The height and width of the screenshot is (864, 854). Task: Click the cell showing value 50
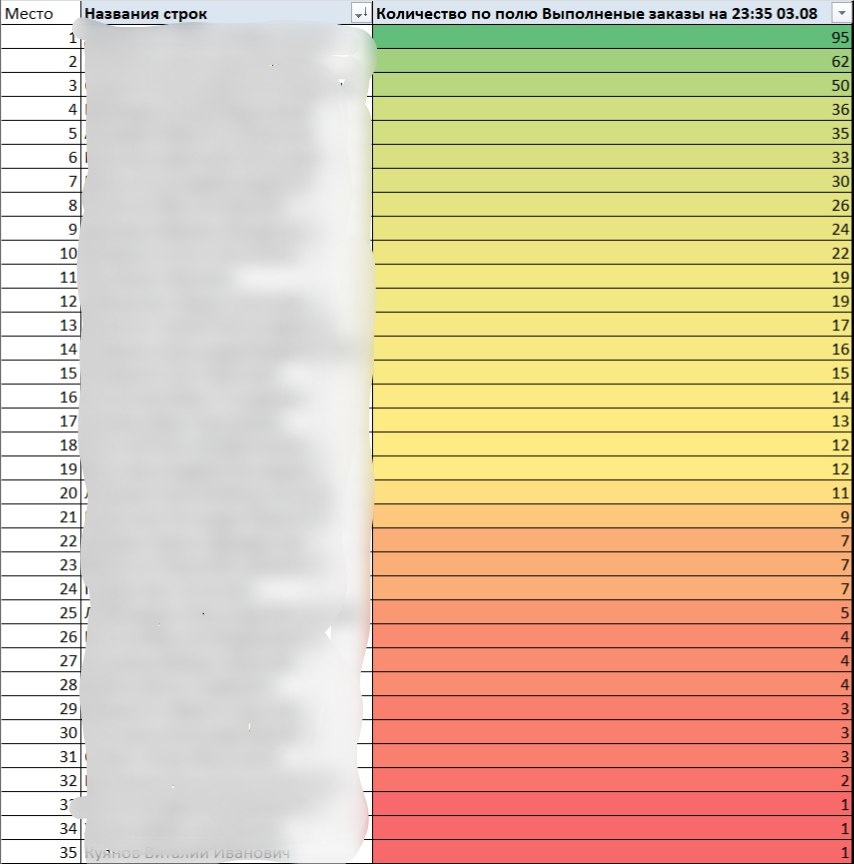[613, 85]
